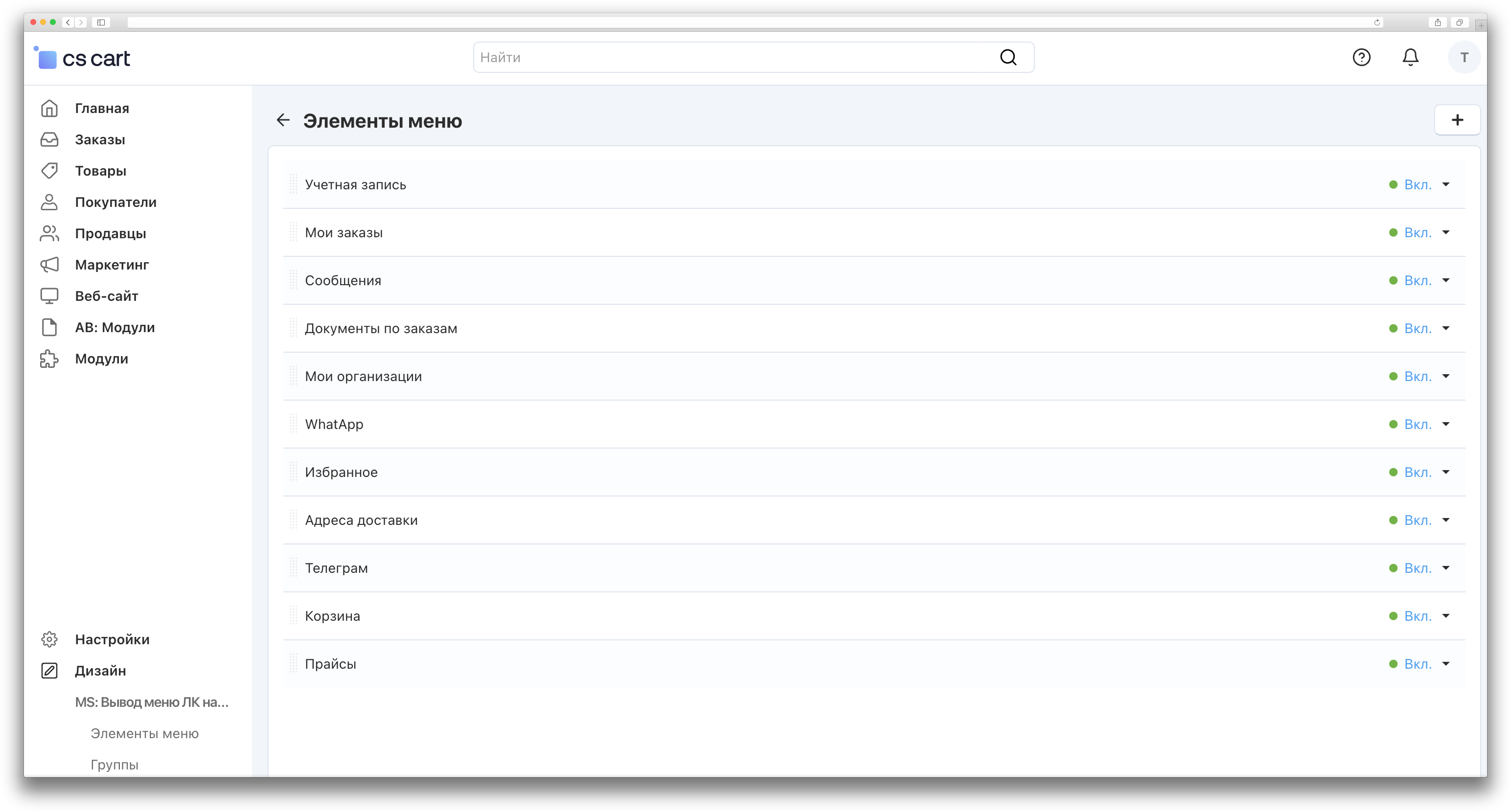Go back using the arrow beside the page title

pos(283,120)
